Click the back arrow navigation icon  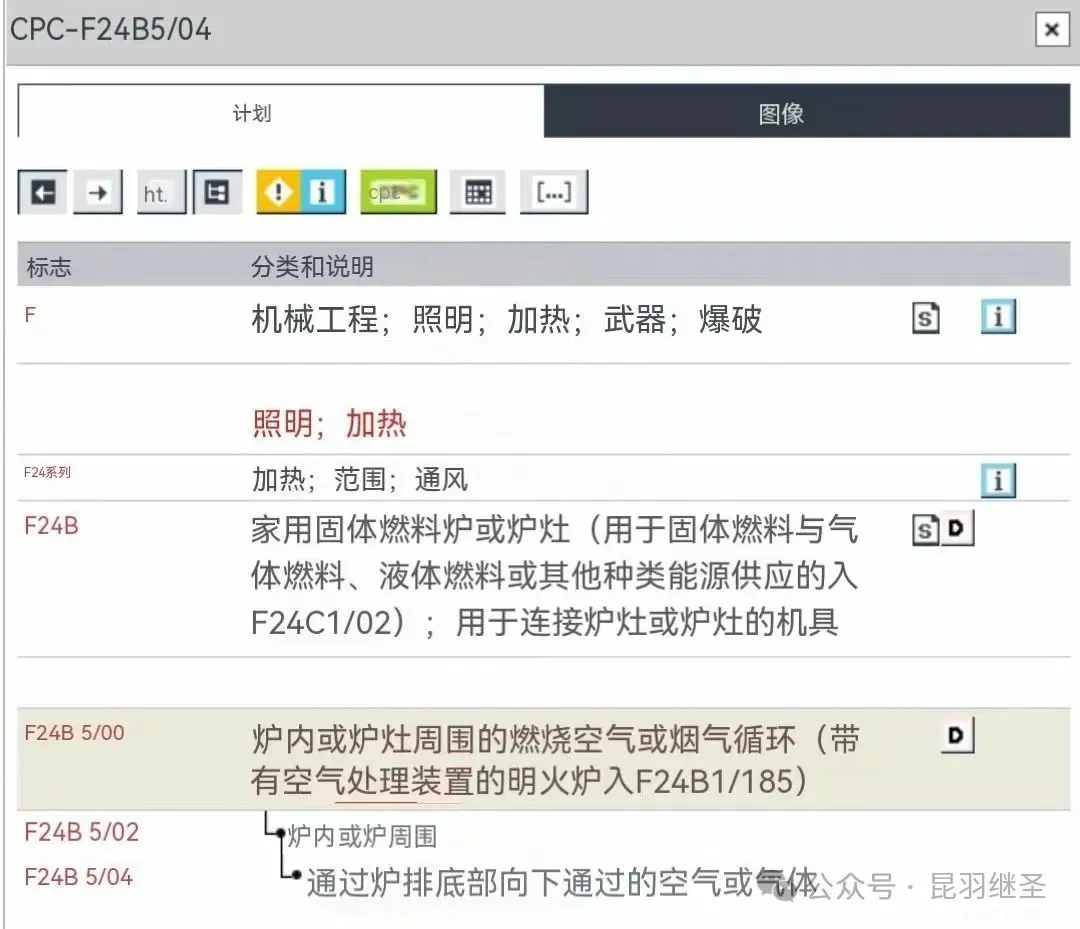coord(42,193)
